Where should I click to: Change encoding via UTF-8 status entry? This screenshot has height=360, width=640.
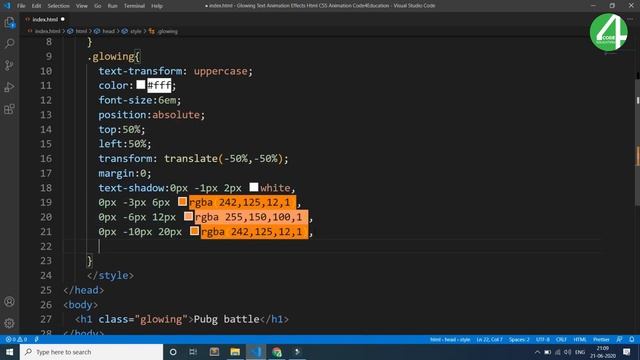pyautogui.click(x=542, y=340)
